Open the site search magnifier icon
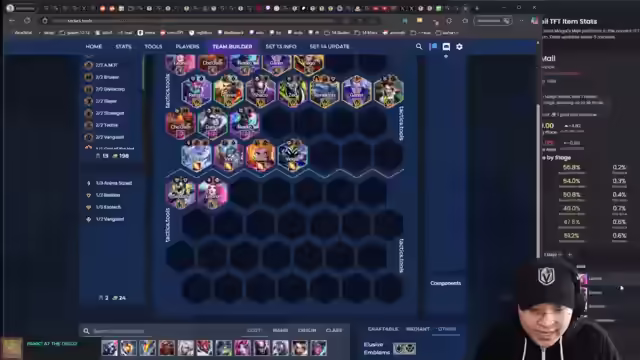Screen dimensions: 640x360 tap(419, 47)
